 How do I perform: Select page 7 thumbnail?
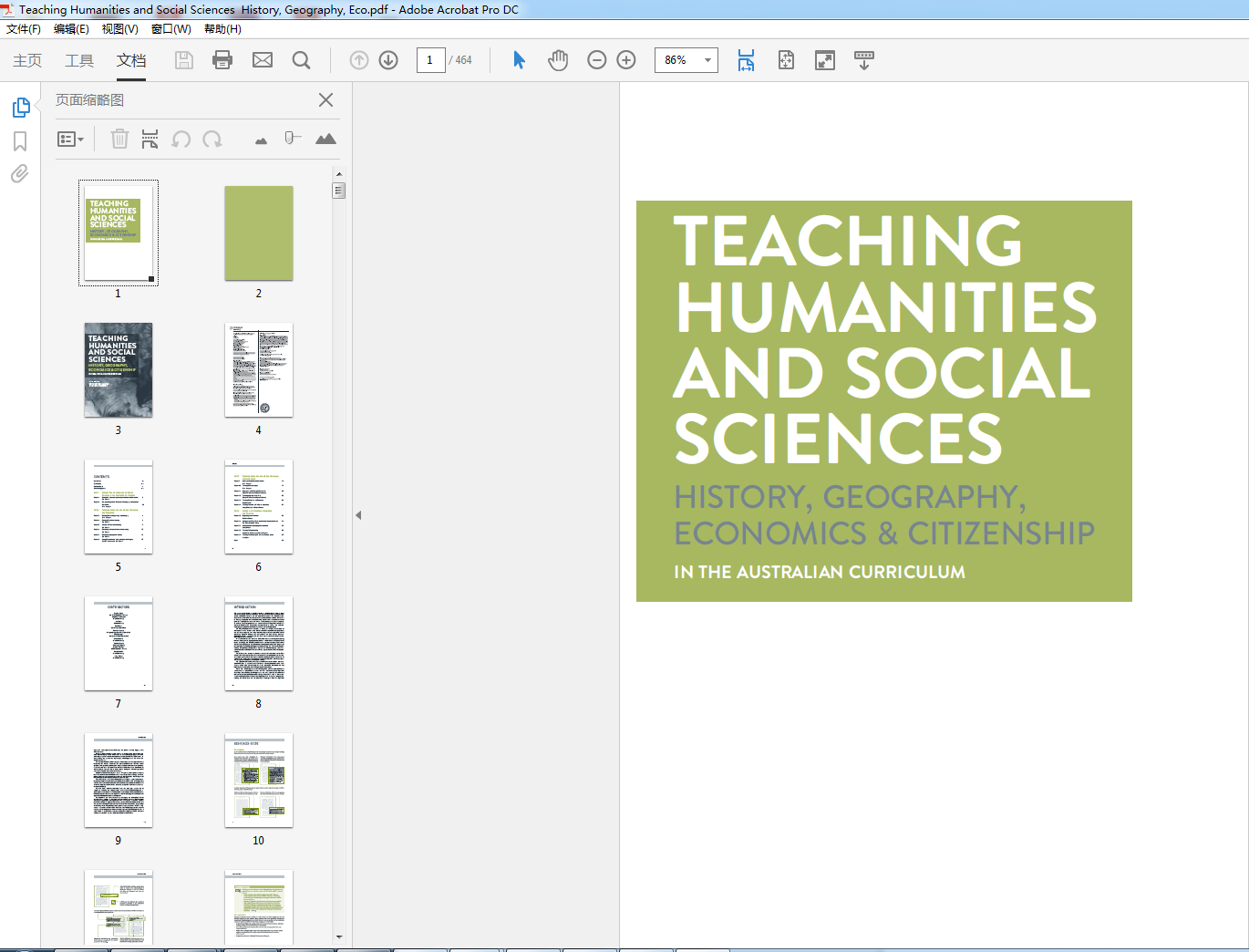pos(119,644)
